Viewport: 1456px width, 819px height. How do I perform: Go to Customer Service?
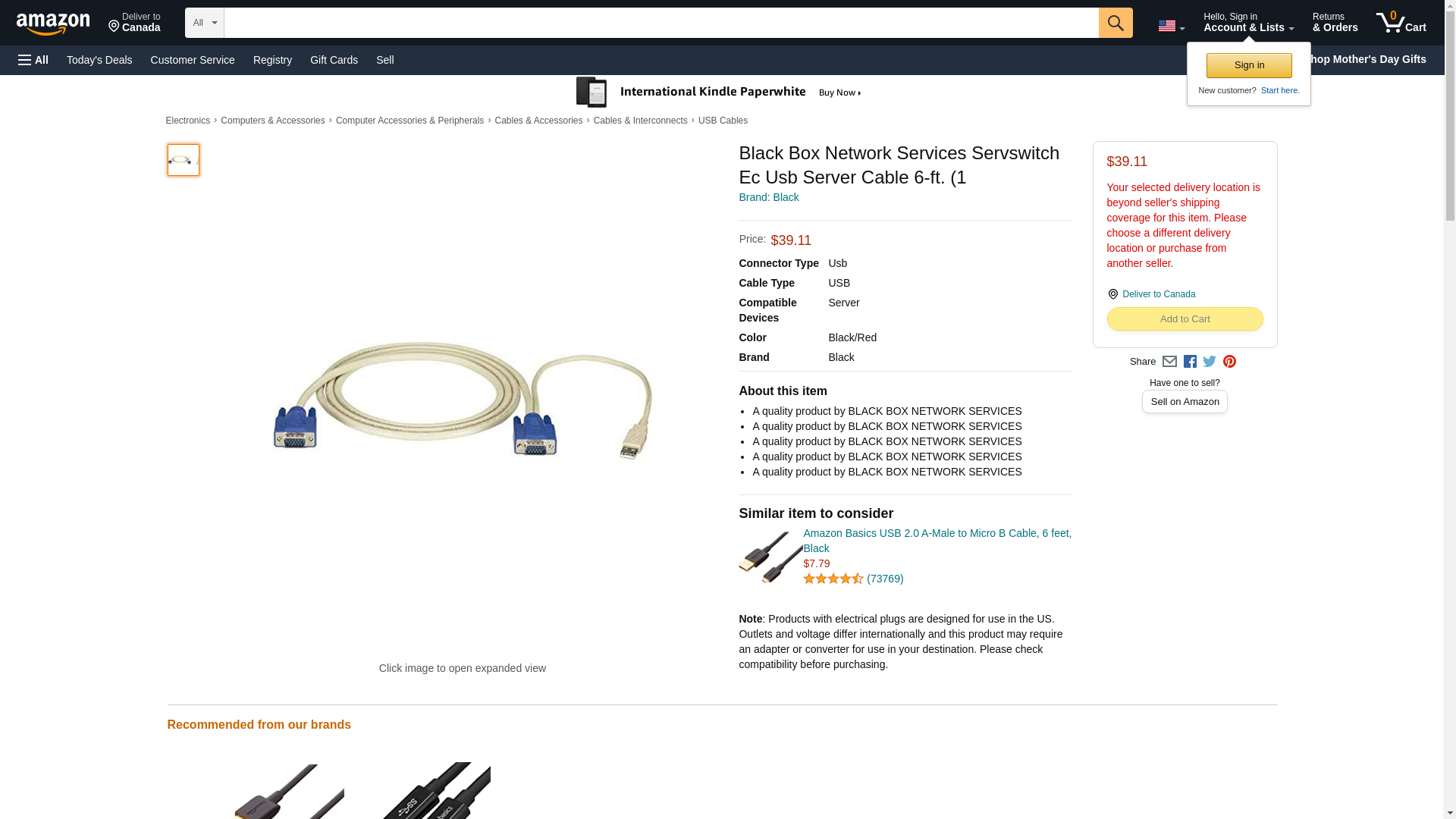(193, 60)
